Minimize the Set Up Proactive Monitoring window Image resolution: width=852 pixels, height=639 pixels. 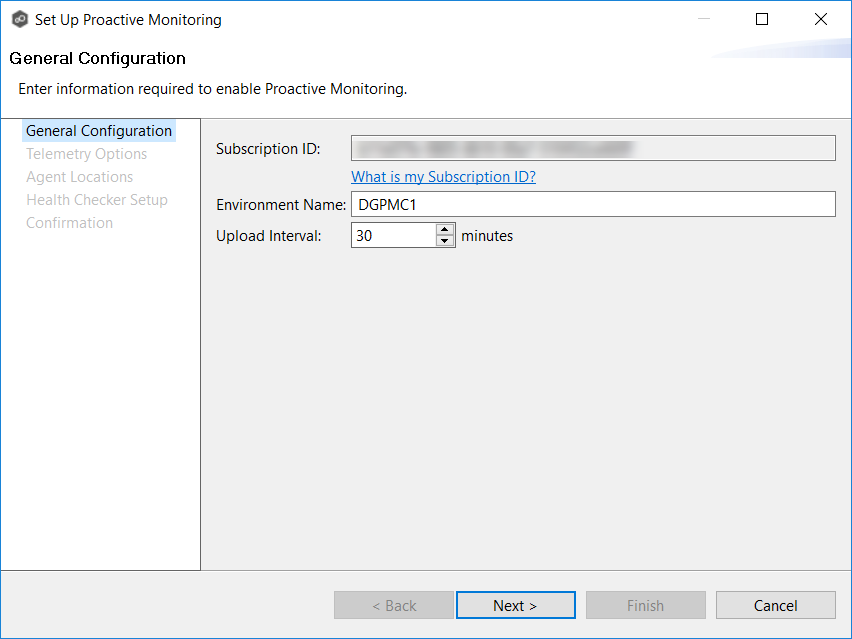(703, 19)
